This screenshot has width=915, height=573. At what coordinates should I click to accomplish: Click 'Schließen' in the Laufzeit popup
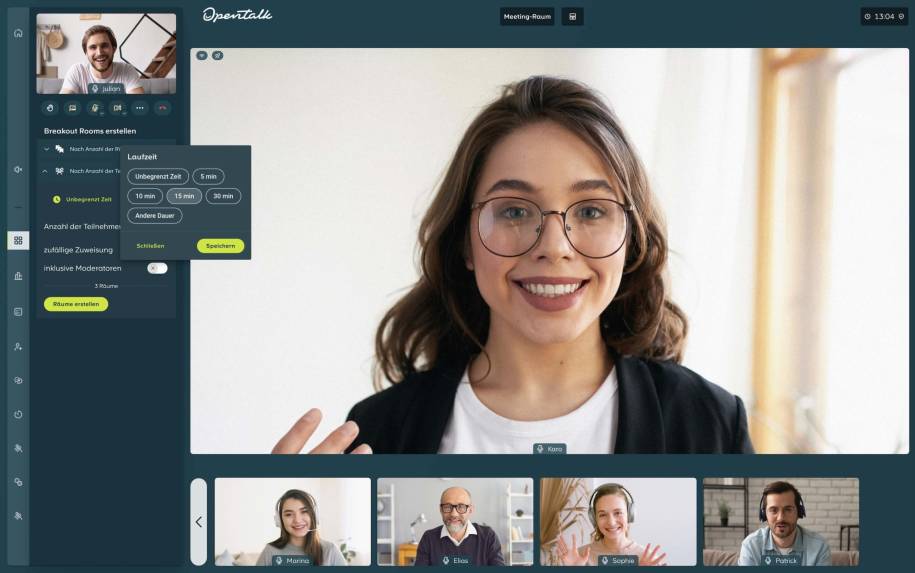click(x=150, y=246)
